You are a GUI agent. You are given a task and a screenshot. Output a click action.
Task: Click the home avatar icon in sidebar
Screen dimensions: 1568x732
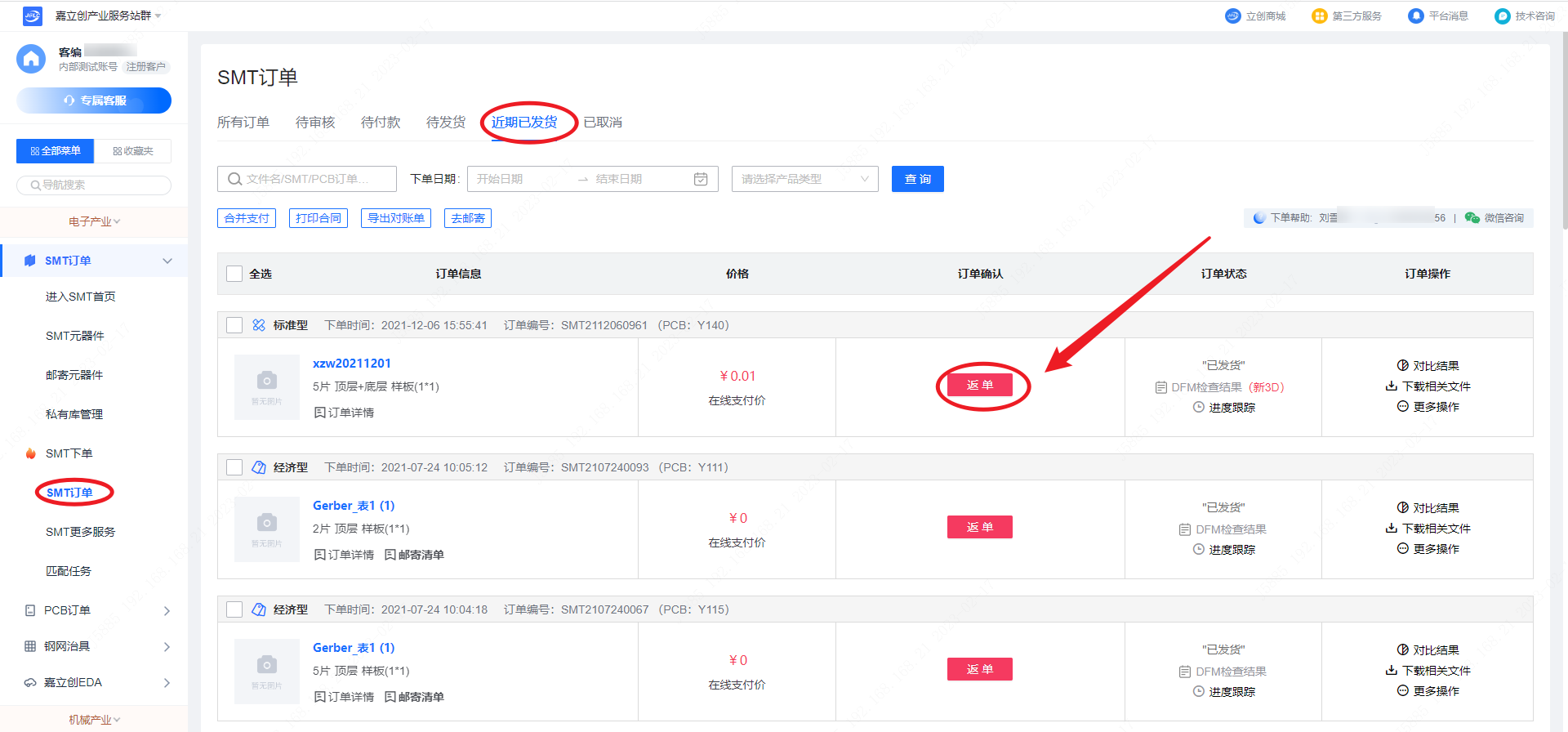pyautogui.click(x=31, y=59)
